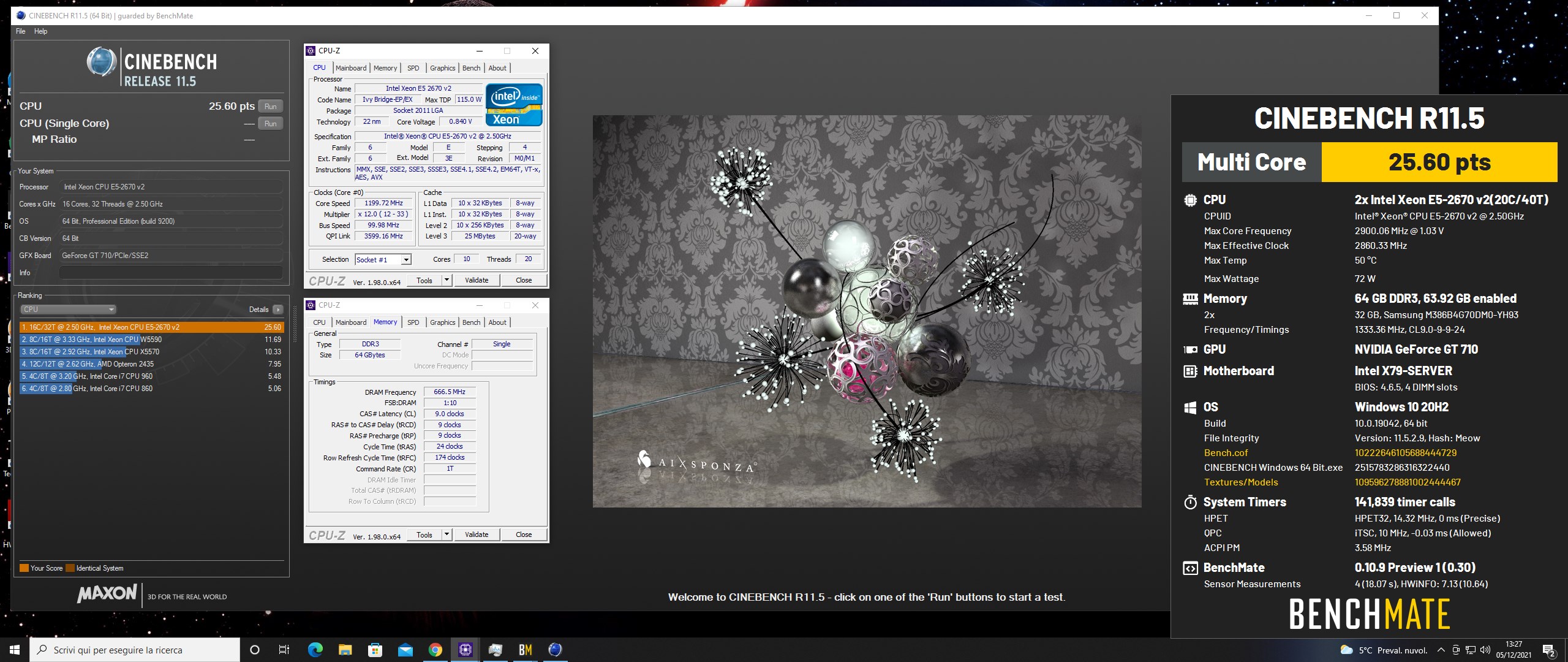This screenshot has height=662, width=1568.
Task: Switch to CPU-Z taskbar icon
Action: point(465,650)
